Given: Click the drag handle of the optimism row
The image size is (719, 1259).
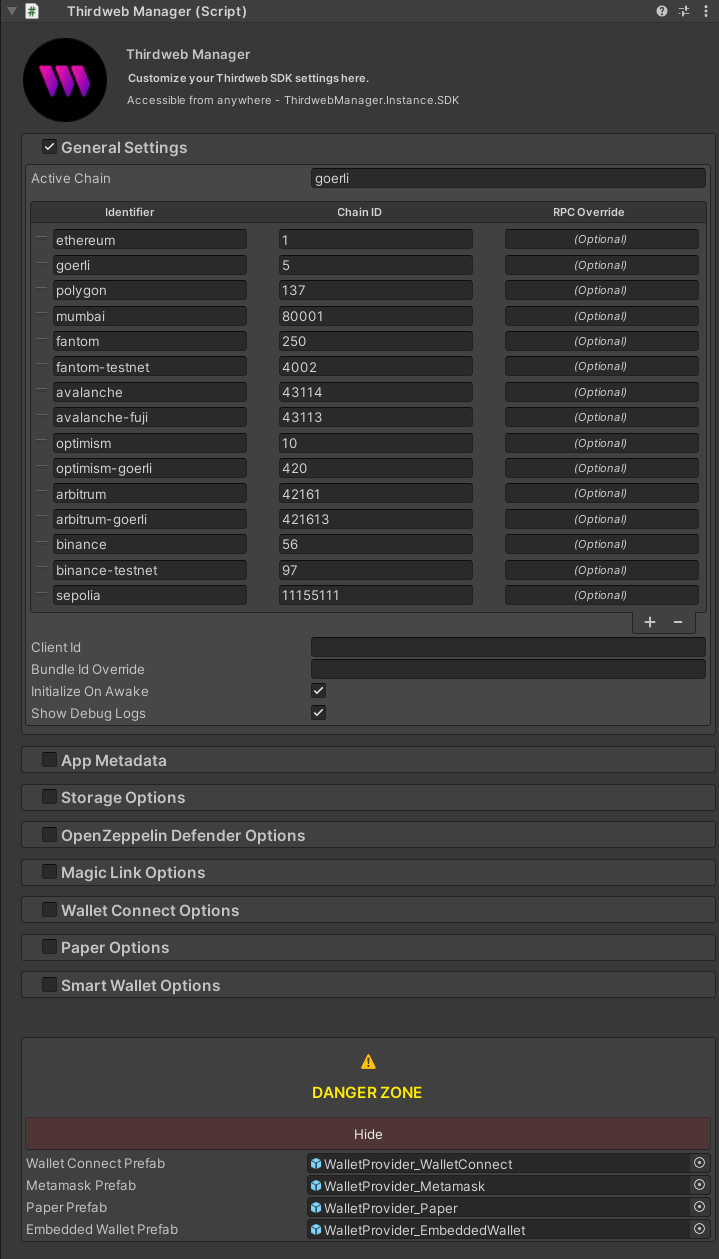Looking at the screenshot, I should pyautogui.click(x=41, y=443).
